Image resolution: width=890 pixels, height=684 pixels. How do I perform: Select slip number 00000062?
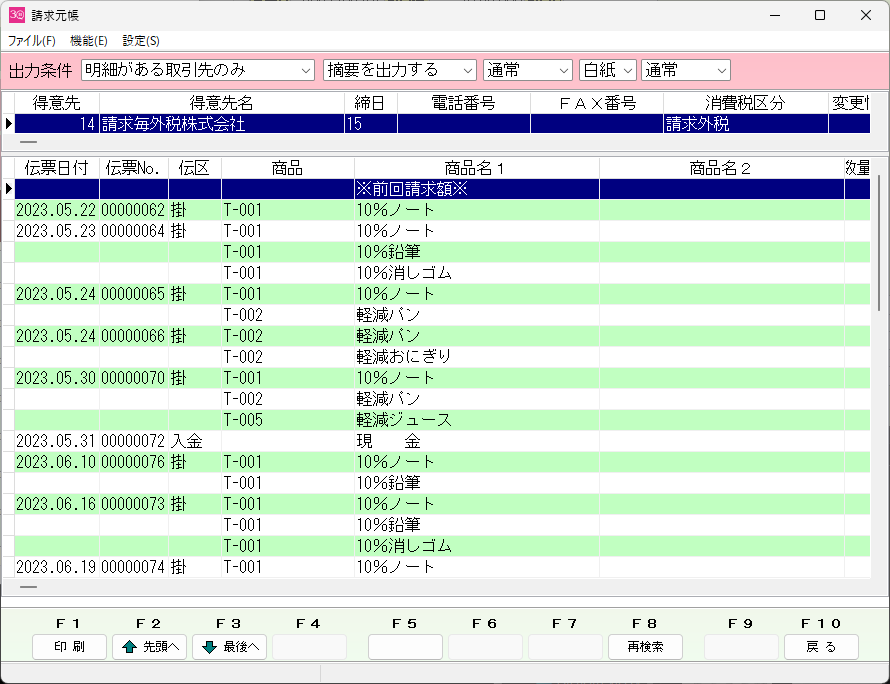click(x=133, y=210)
